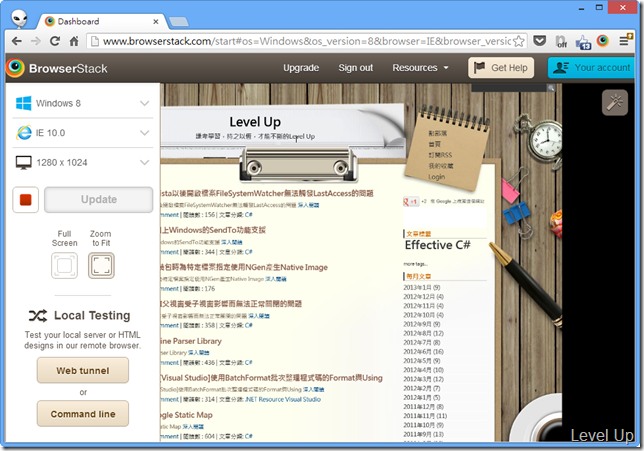
Task: Open the Static Map article title
Action: (x=186, y=415)
